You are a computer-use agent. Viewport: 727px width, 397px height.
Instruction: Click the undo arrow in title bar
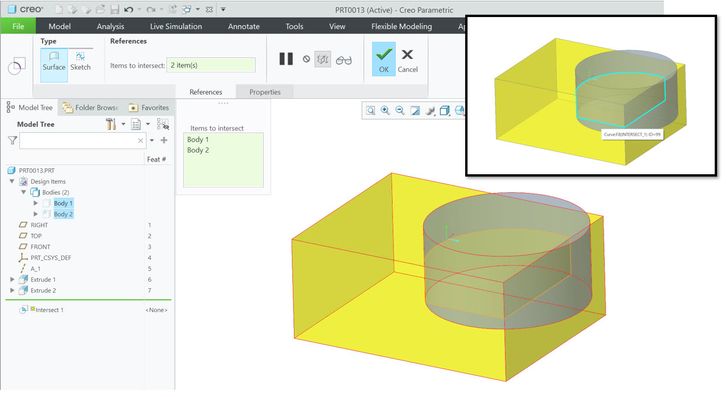129,9
